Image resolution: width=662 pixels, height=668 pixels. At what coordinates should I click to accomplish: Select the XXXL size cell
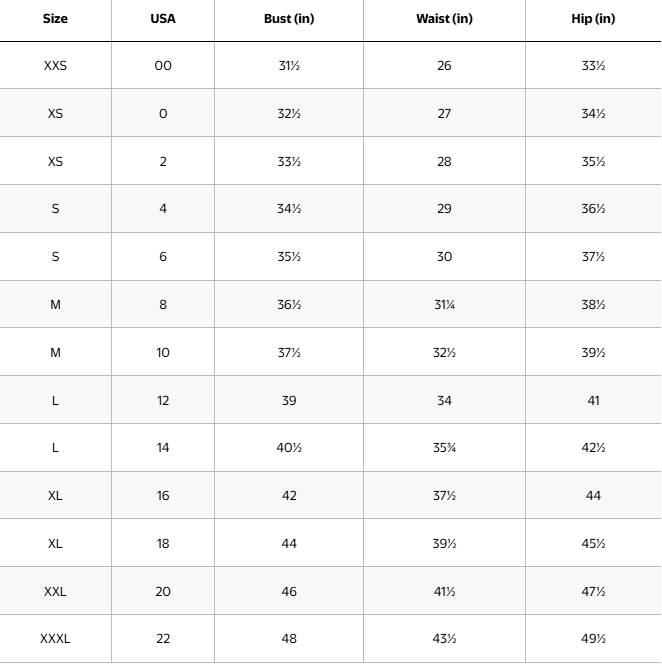pos(55,639)
